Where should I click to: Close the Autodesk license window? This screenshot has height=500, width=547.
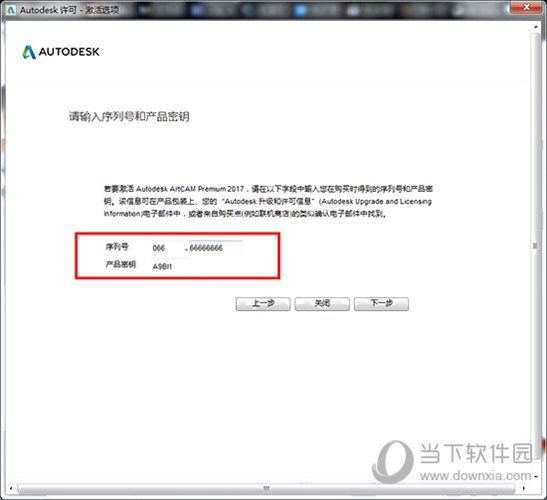pyautogui.click(x=526, y=7)
